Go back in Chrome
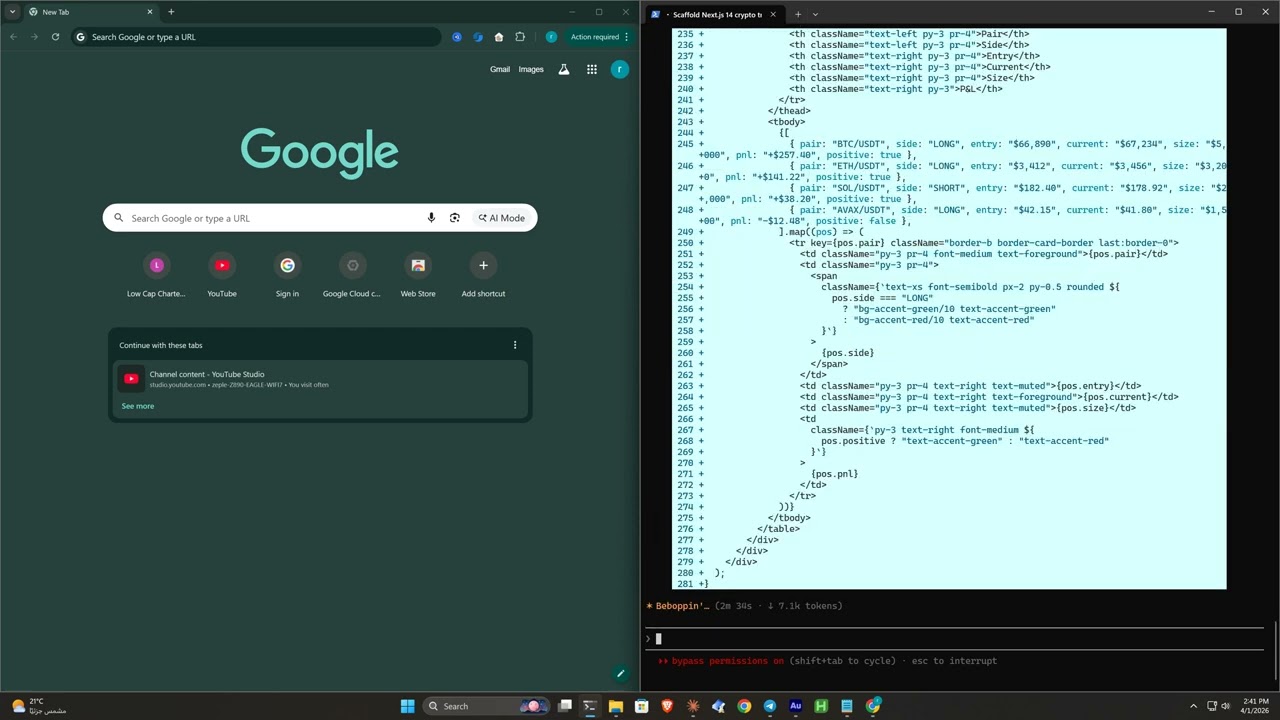1280x720 pixels. (x=13, y=37)
